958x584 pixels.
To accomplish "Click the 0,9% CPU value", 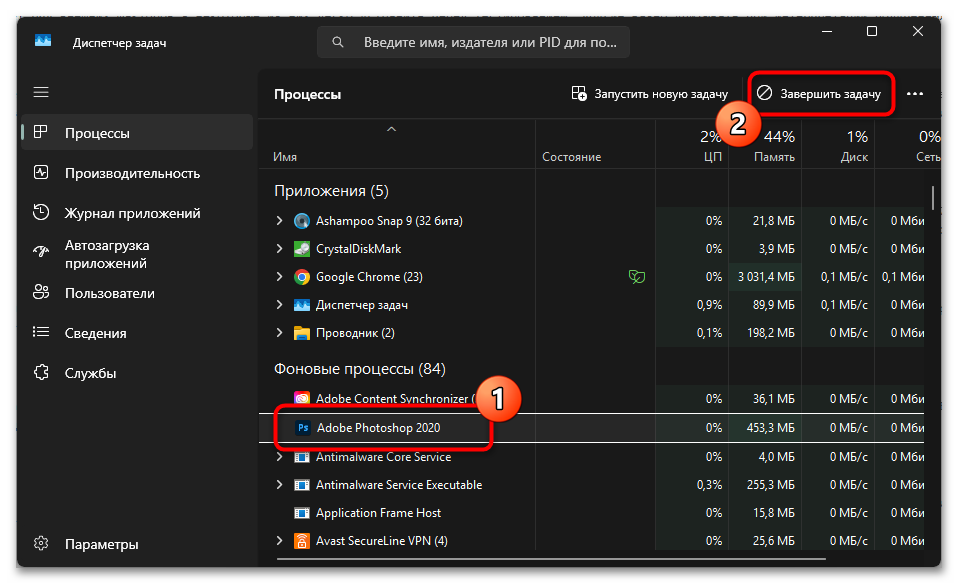I will pyautogui.click(x=709, y=305).
